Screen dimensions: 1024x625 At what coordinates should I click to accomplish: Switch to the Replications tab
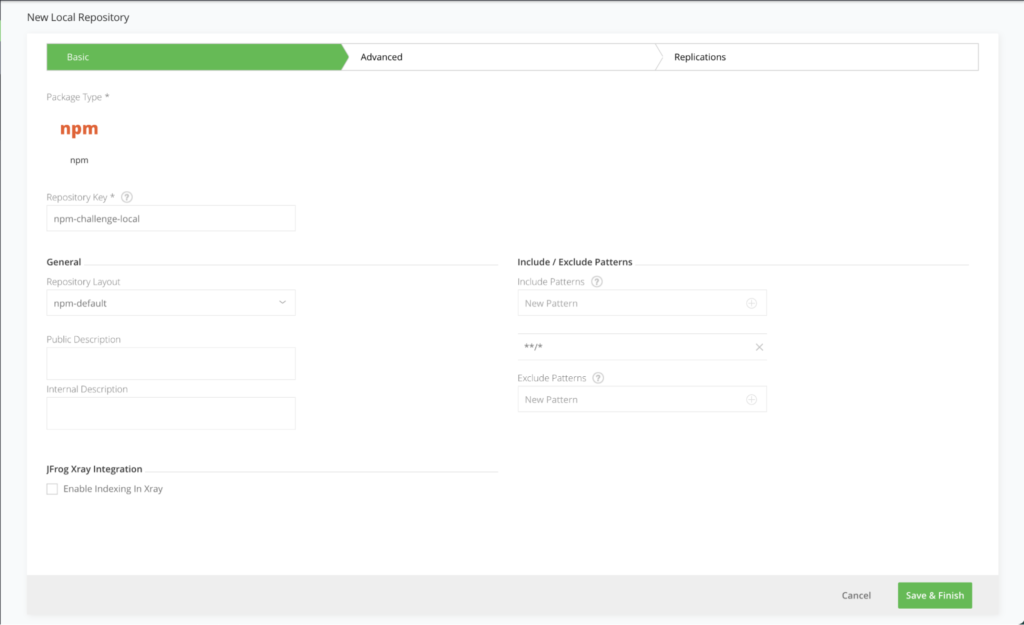pyautogui.click(x=700, y=57)
